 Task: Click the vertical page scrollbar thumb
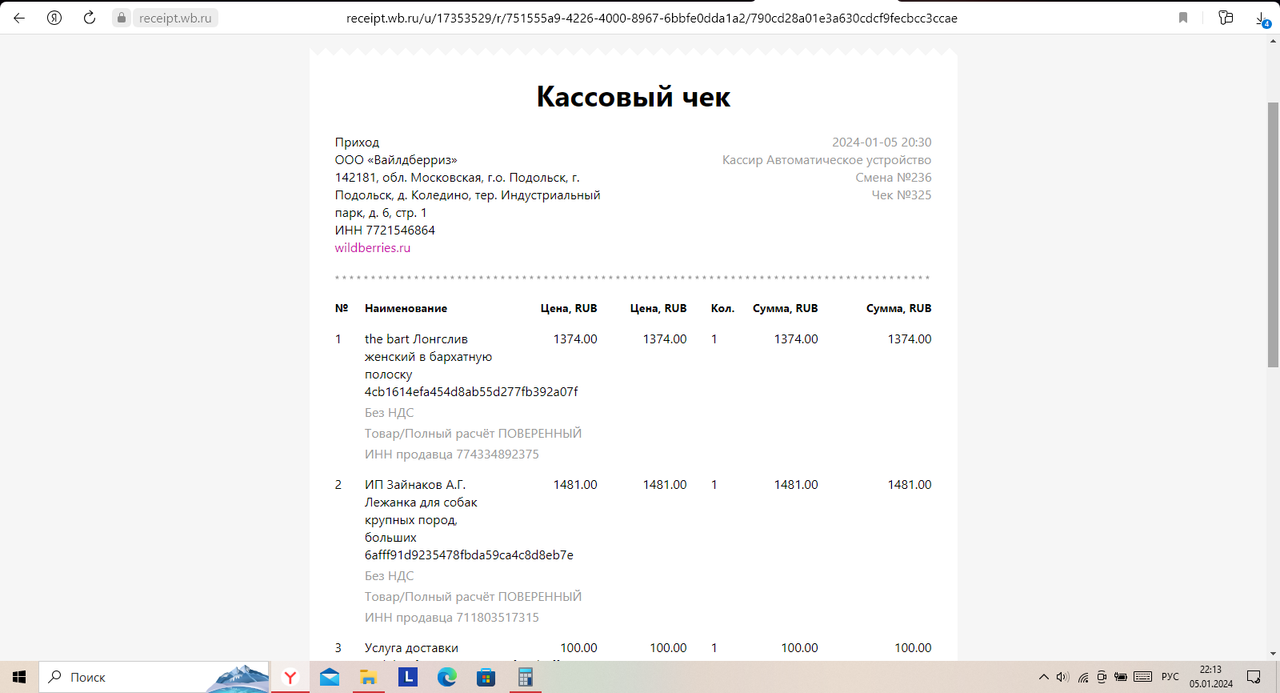pyautogui.click(x=1273, y=235)
